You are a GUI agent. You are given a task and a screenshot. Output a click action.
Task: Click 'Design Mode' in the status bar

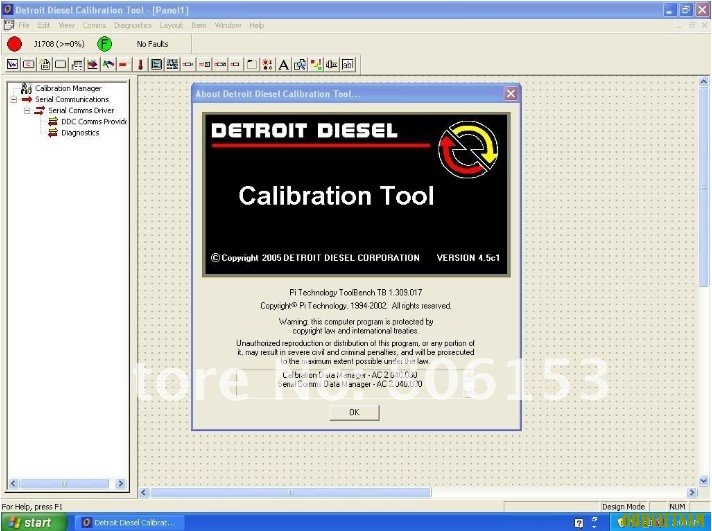point(623,506)
